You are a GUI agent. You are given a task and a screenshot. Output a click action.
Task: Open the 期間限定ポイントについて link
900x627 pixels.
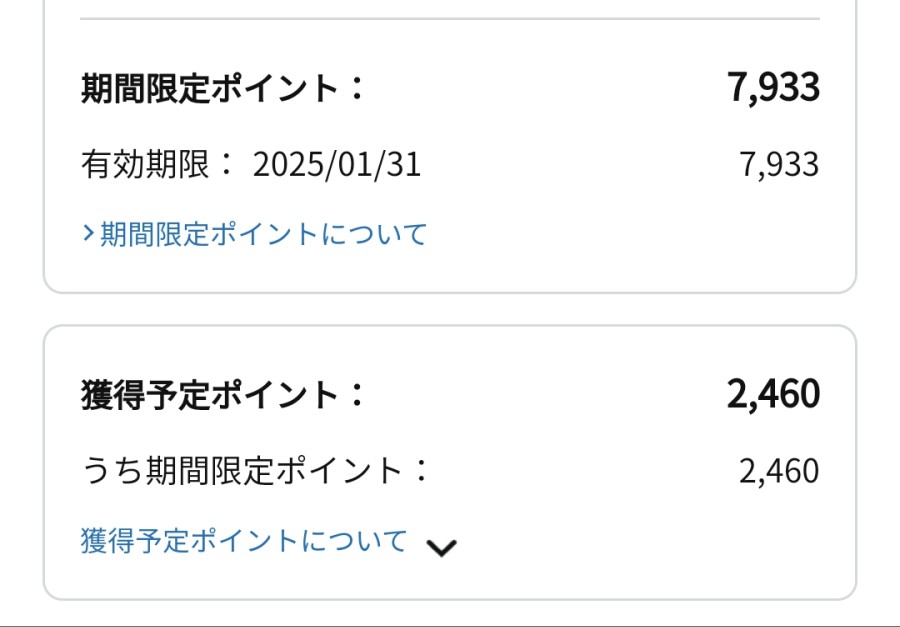pyautogui.click(x=263, y=234)
